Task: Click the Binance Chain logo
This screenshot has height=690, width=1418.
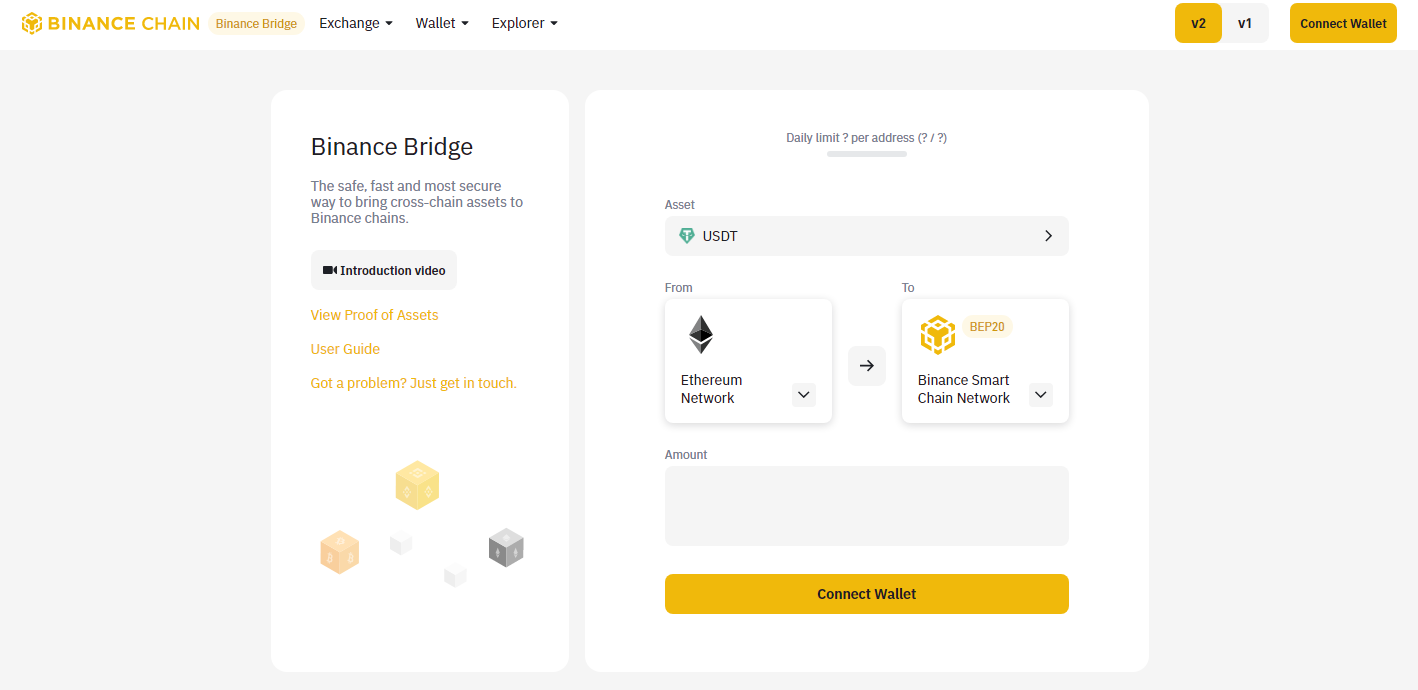Action: (110, 23)
